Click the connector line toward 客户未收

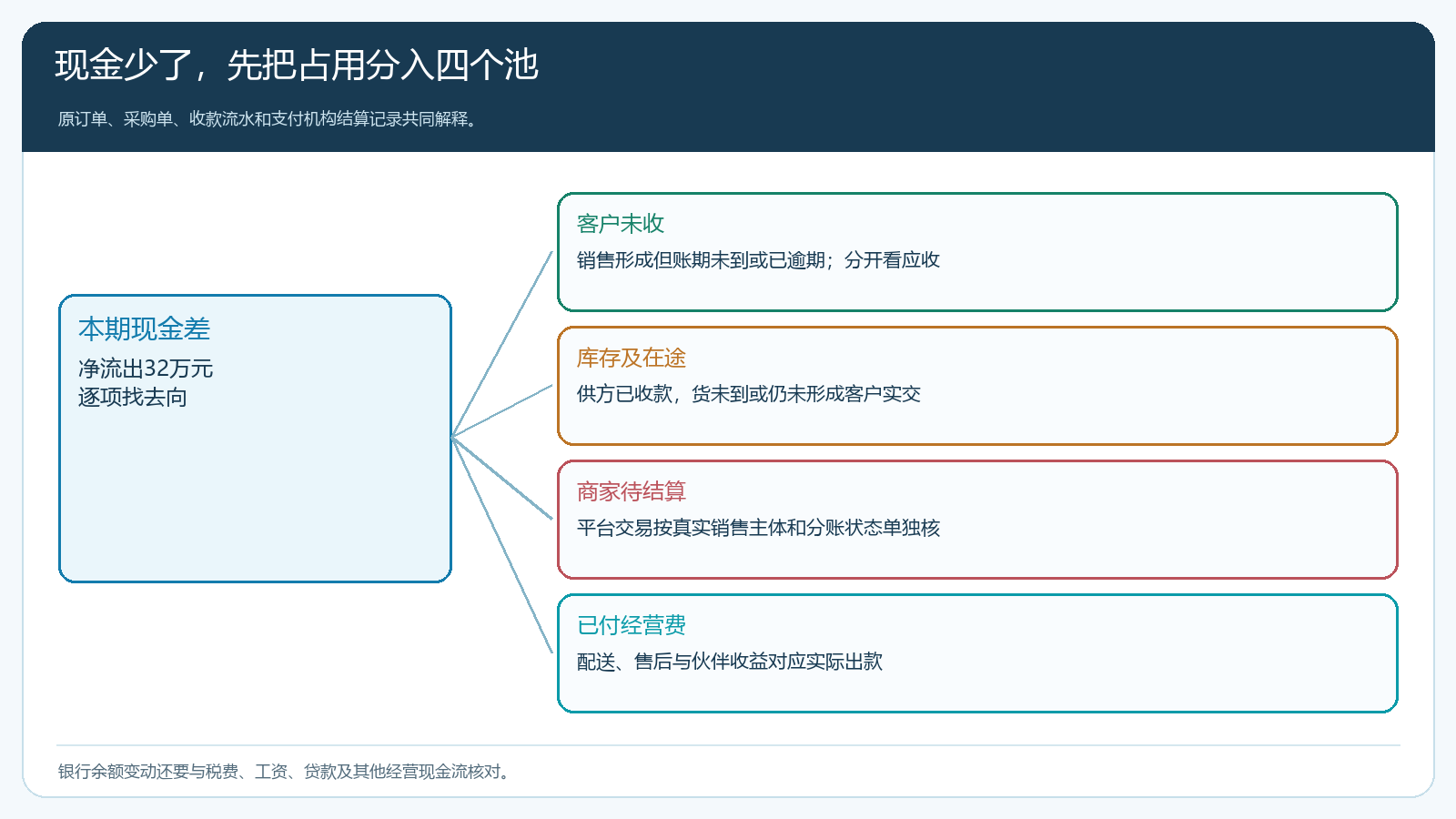click(x=502, y=345)
